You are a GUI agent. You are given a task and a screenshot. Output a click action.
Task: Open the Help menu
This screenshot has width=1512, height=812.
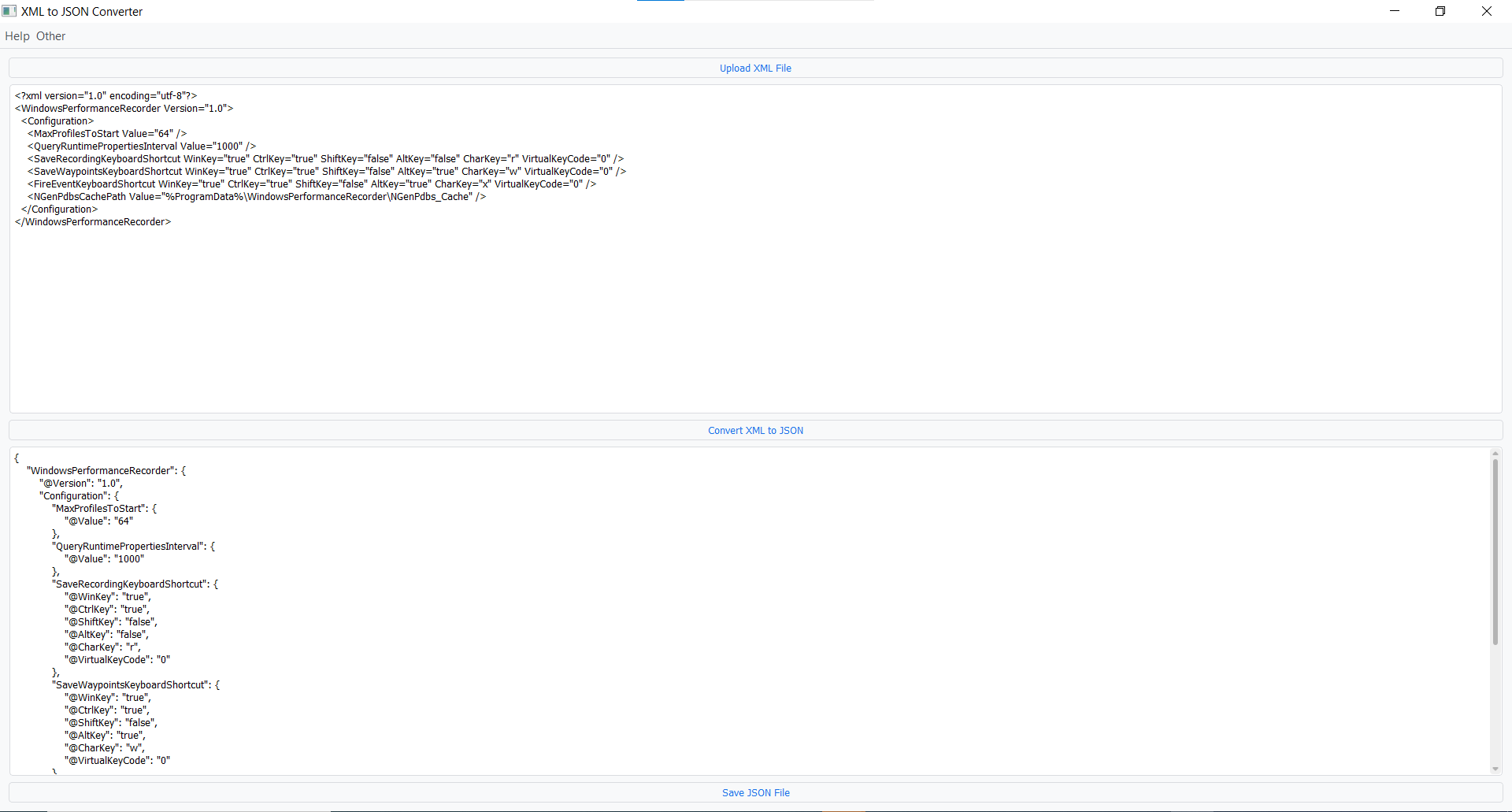[17, 36]
